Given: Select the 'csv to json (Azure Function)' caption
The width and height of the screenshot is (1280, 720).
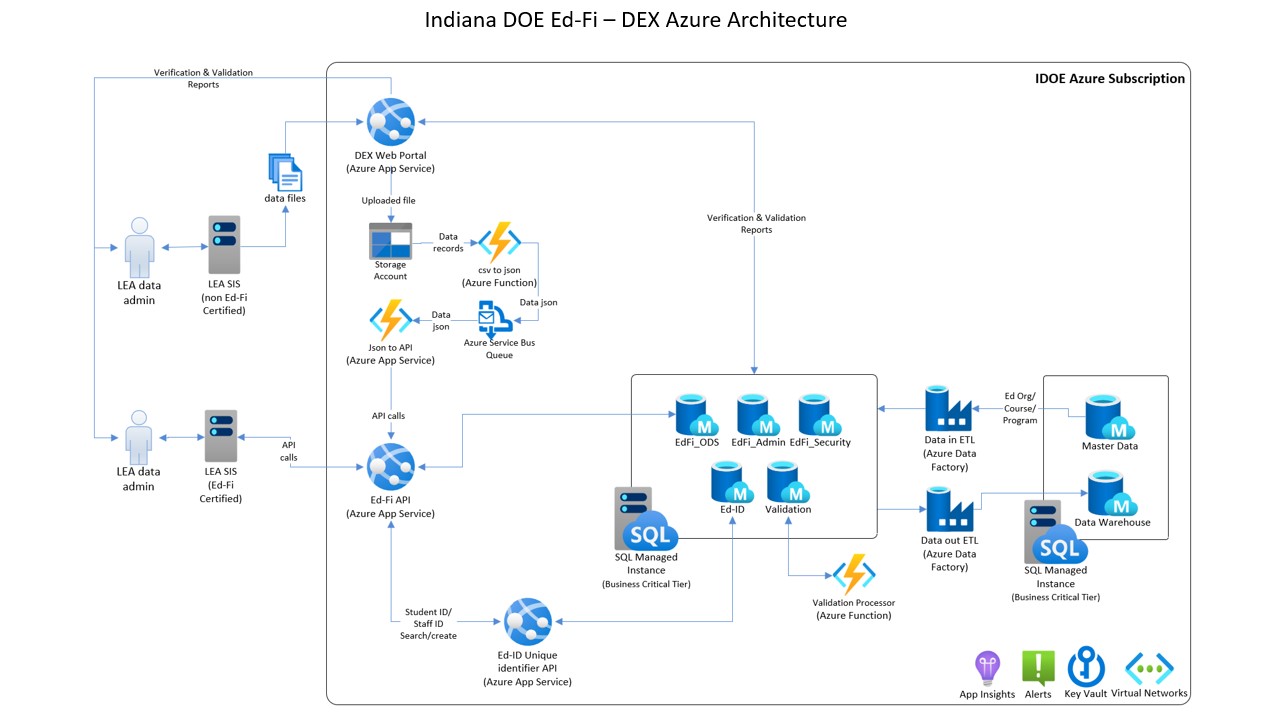Looking at the screenshot, I should click(x=499, y=277).
